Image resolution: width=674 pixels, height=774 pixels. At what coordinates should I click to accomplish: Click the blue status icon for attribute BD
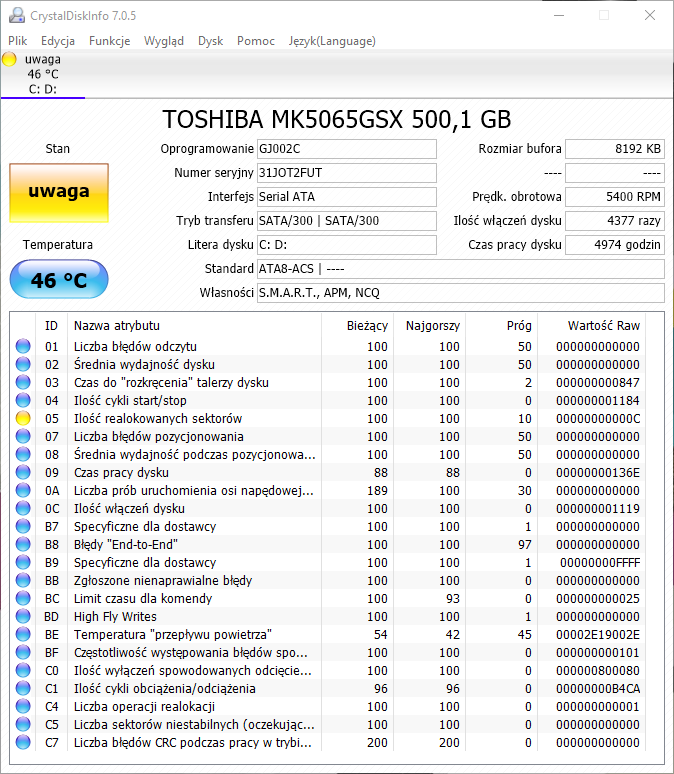23,617
